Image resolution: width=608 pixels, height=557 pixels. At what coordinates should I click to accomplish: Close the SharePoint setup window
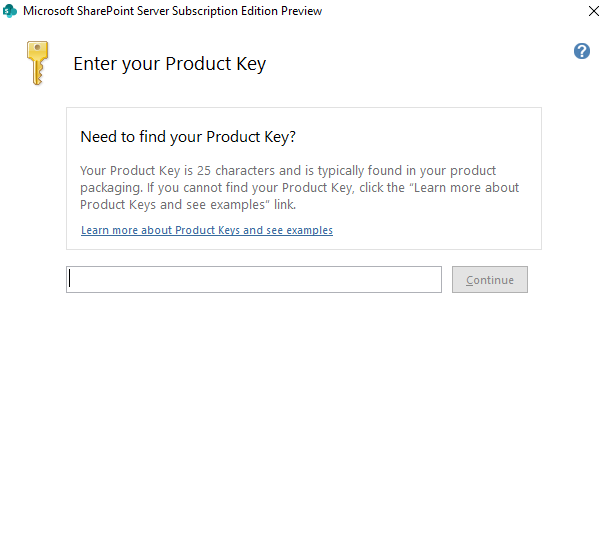point(594,11)
